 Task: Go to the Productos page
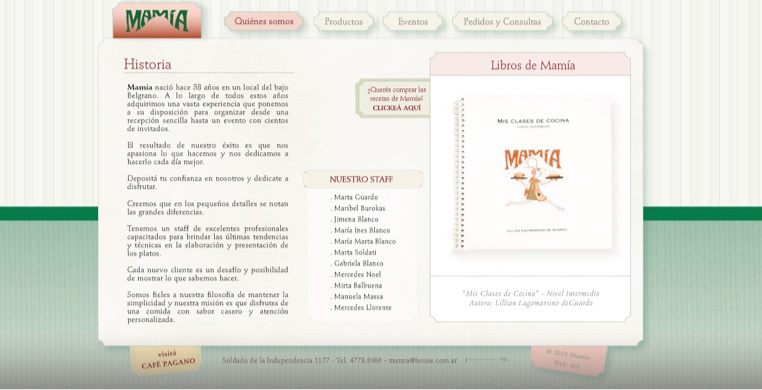[x=344, y=22]
